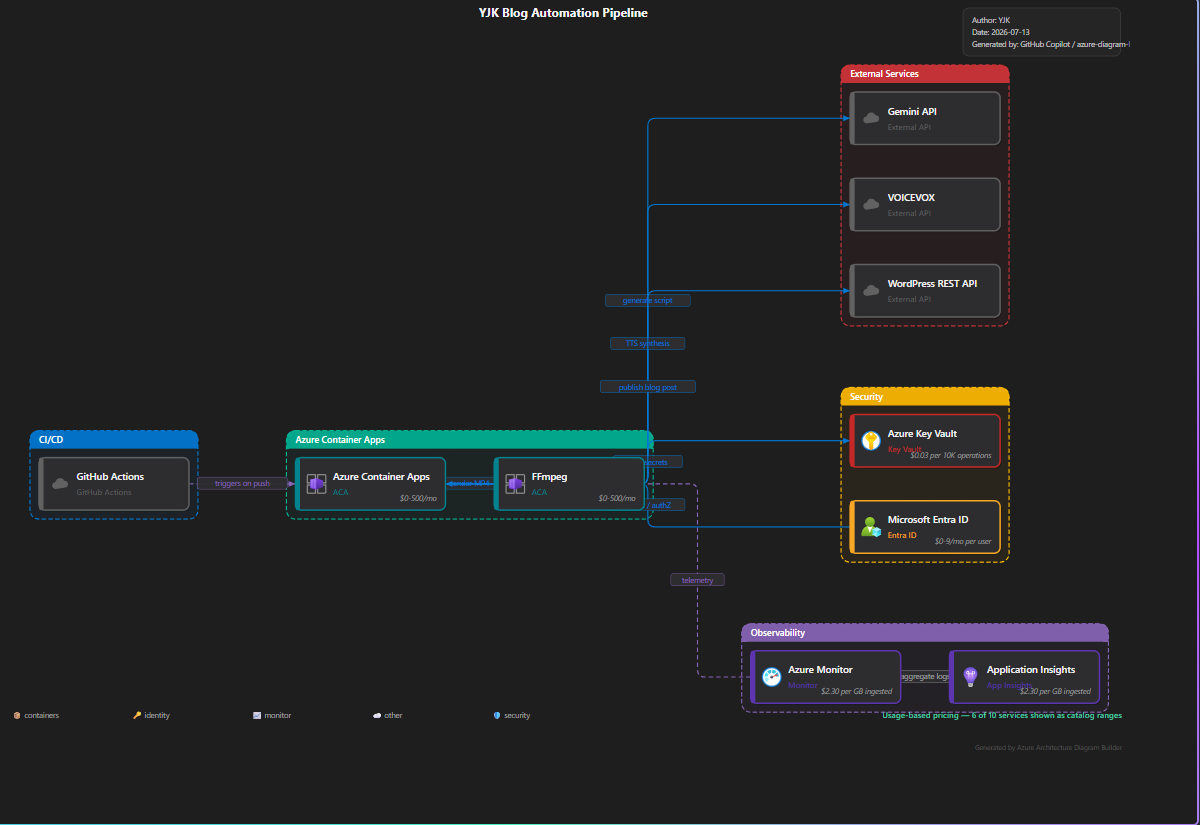This screenshot has height=825, width=1200.
Task: Click the Application Insights lightbulb icon
Action: pyautogui.click(x=970, y=677)
